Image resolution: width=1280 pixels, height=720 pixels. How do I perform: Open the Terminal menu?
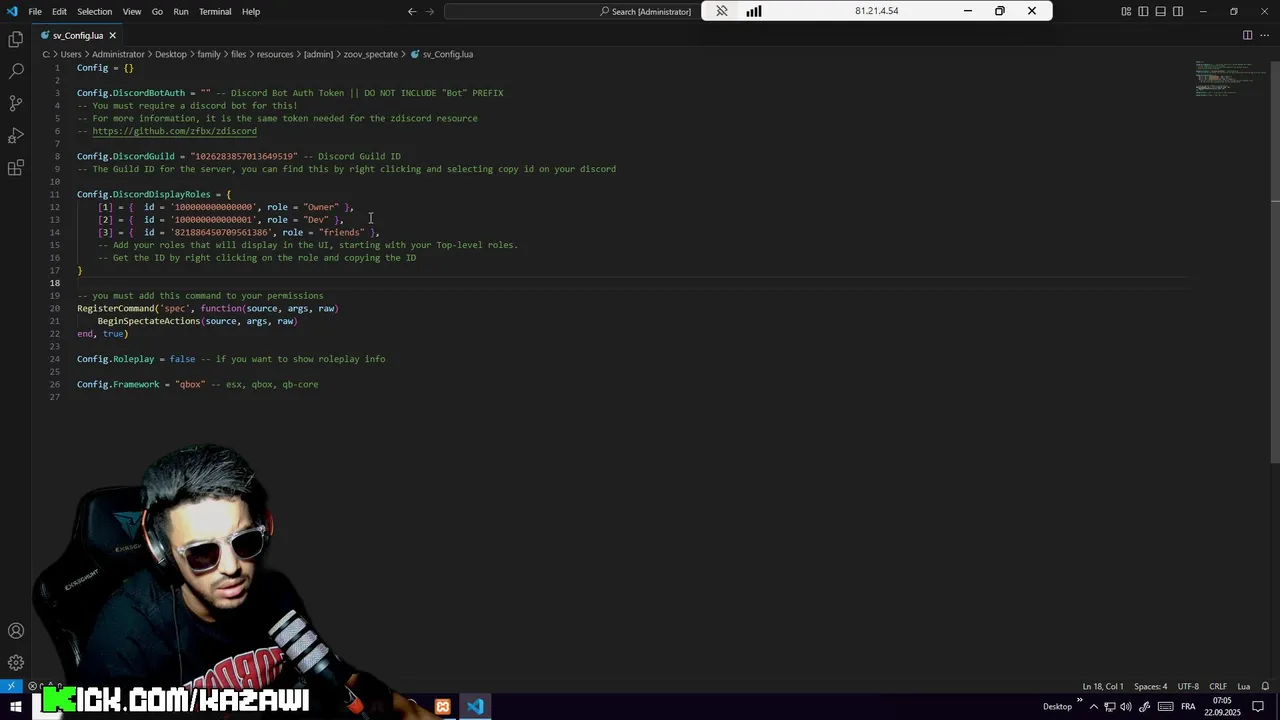tap(215, 11)
